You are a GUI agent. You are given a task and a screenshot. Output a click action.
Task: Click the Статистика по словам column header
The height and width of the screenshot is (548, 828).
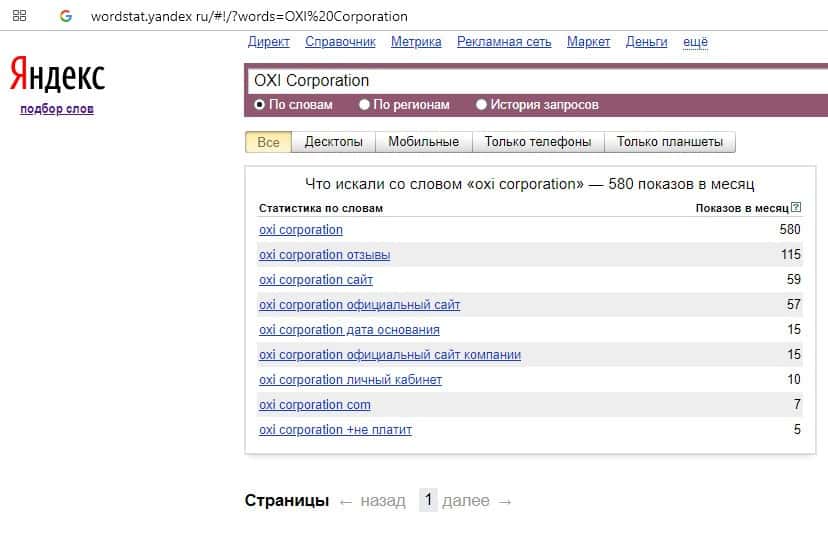[x=321, y=208]
